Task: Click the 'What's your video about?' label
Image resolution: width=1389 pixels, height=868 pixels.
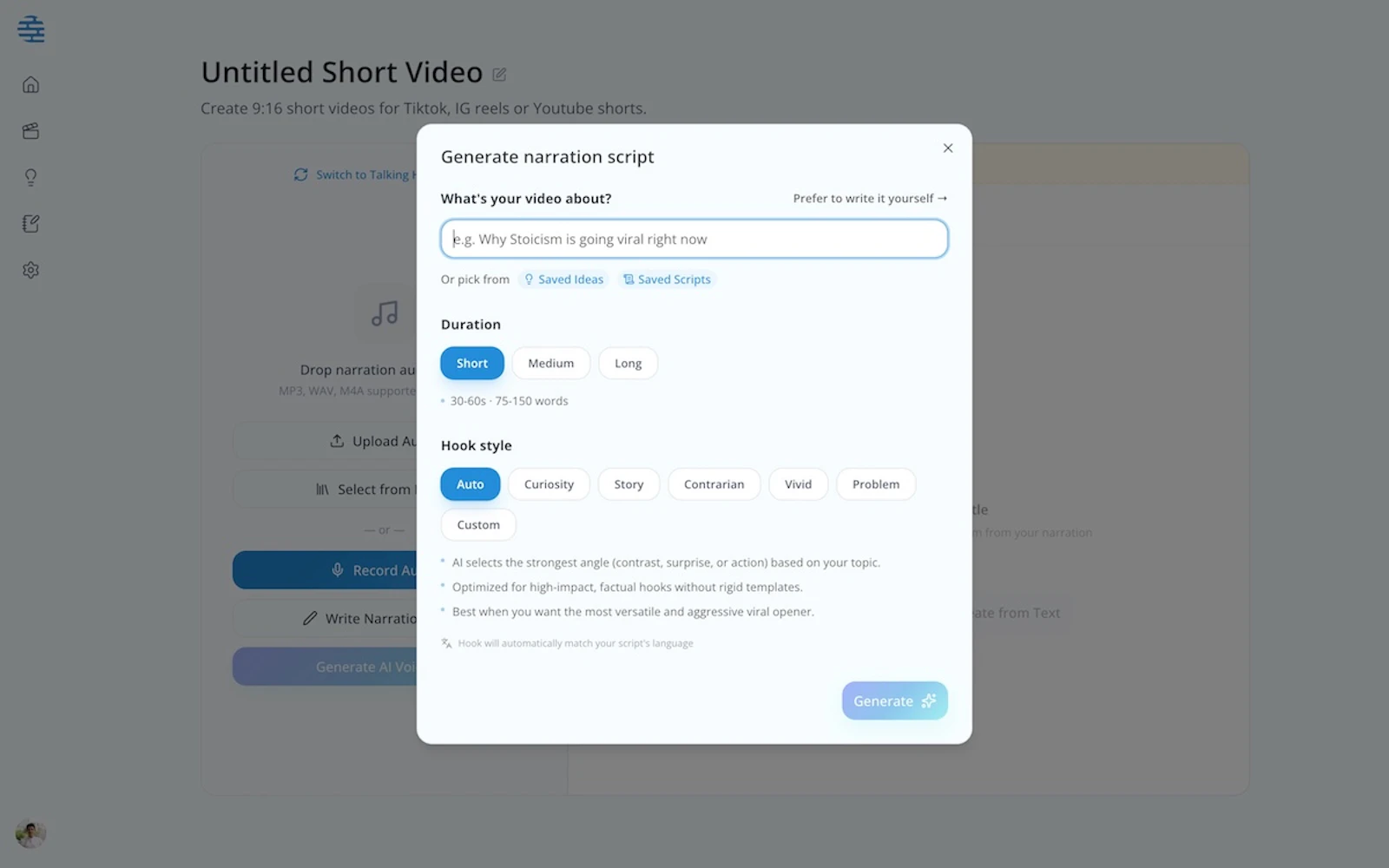Action: (526, 199)
